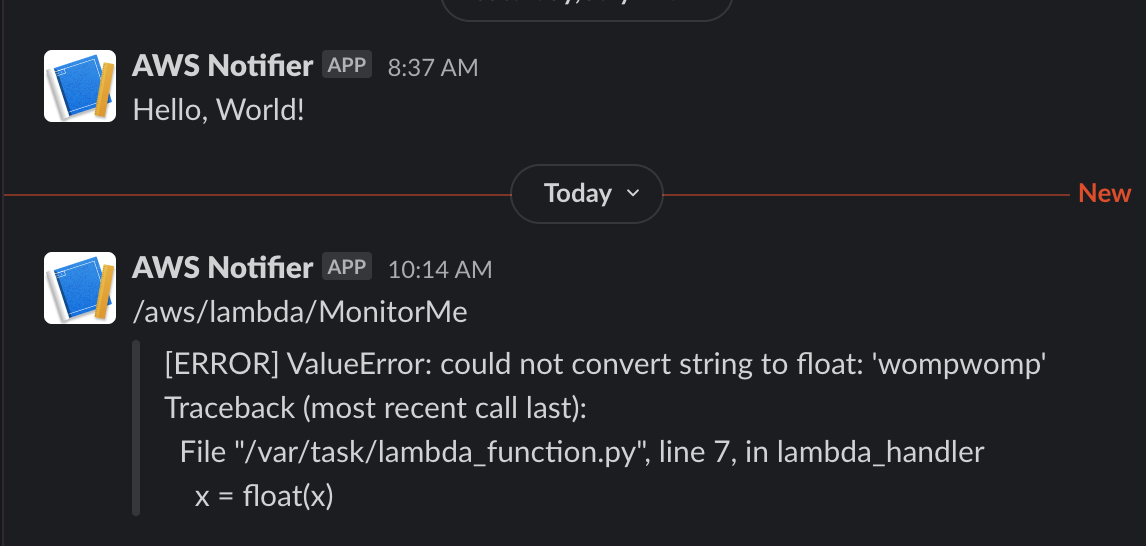
Task: Click the Hello, World! message text
Action: (x=218, y=109)
